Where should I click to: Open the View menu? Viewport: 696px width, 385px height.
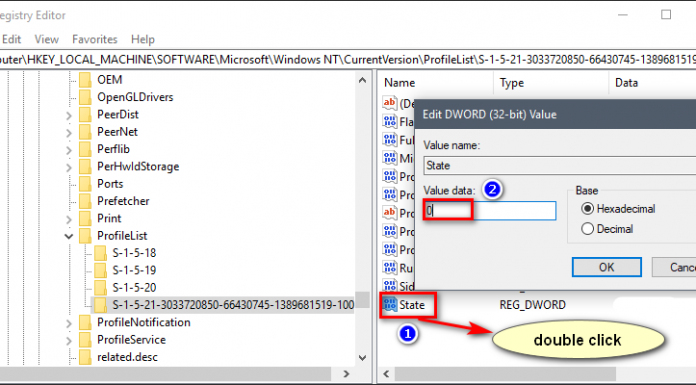47,39
